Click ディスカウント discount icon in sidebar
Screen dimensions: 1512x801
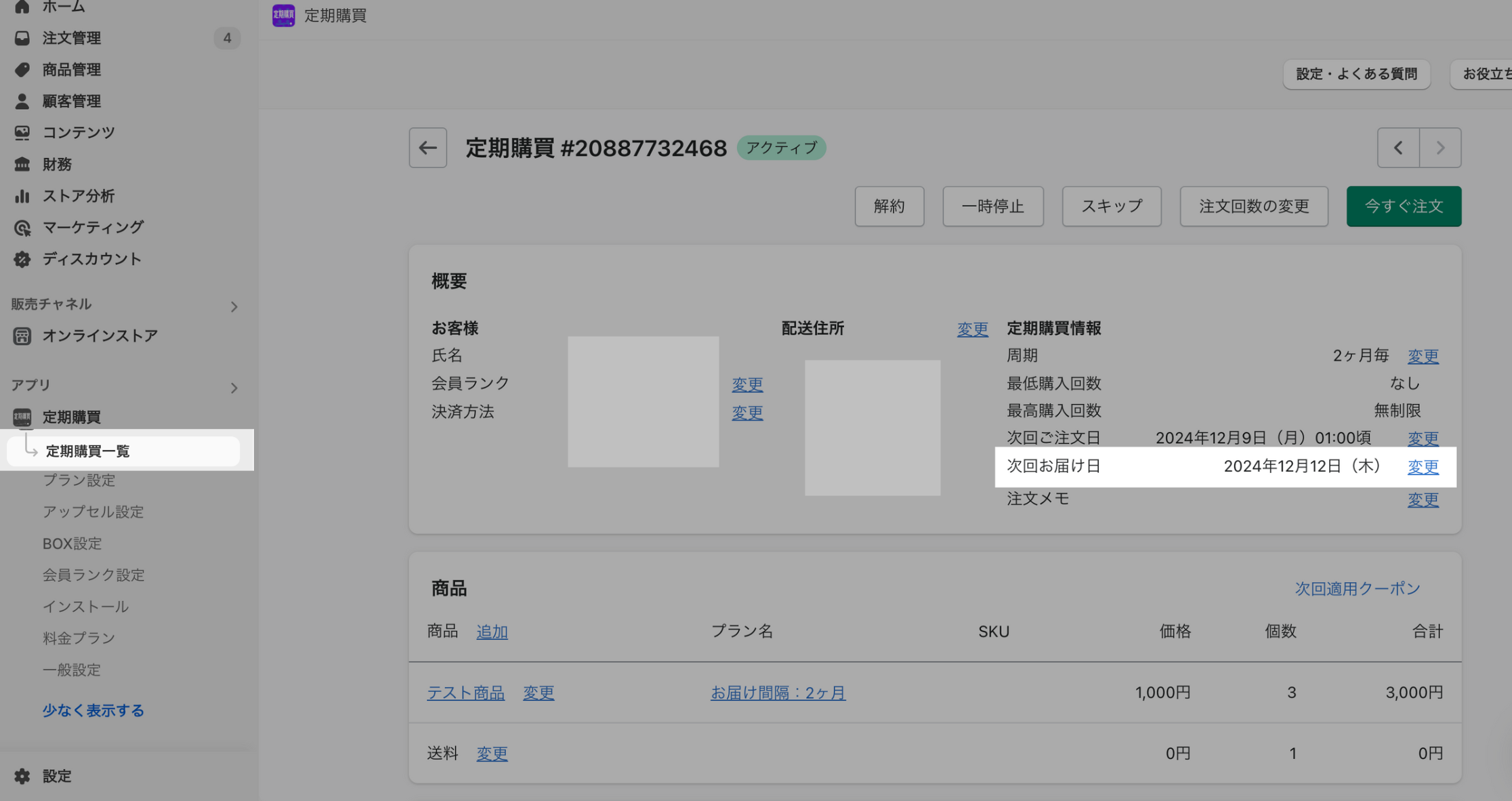[x=22, y=259]
